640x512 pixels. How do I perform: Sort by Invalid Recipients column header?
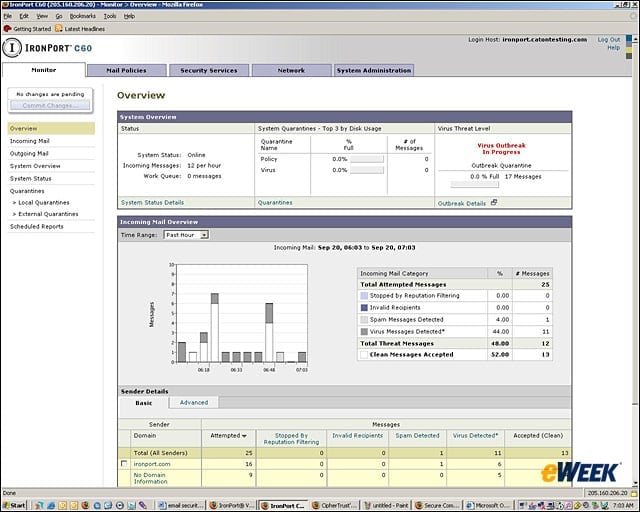[x=358, y=436]
